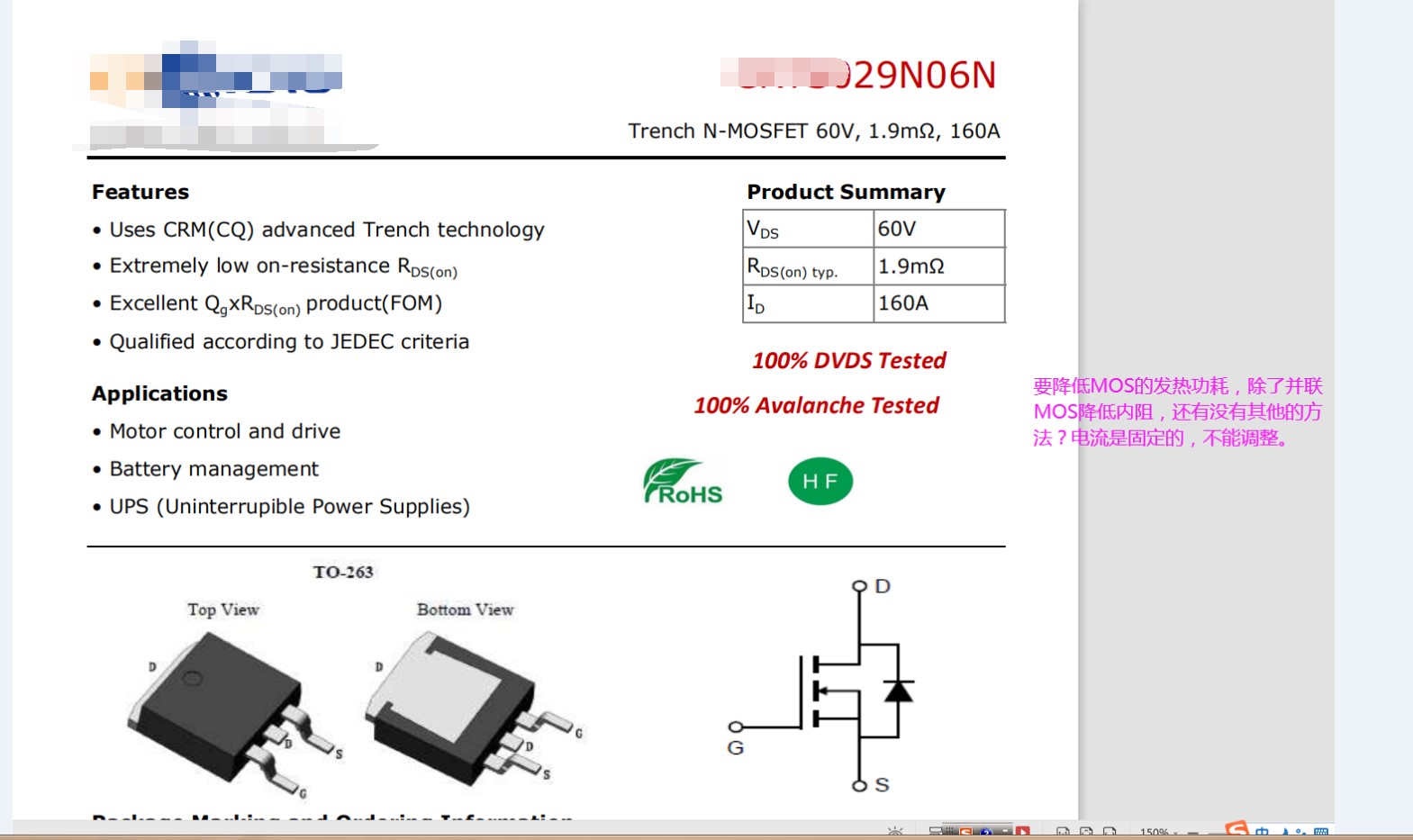This screenshot has height=840, width=1413.
Task: Click the 60V value cell
Action: (x=939, y=229)
